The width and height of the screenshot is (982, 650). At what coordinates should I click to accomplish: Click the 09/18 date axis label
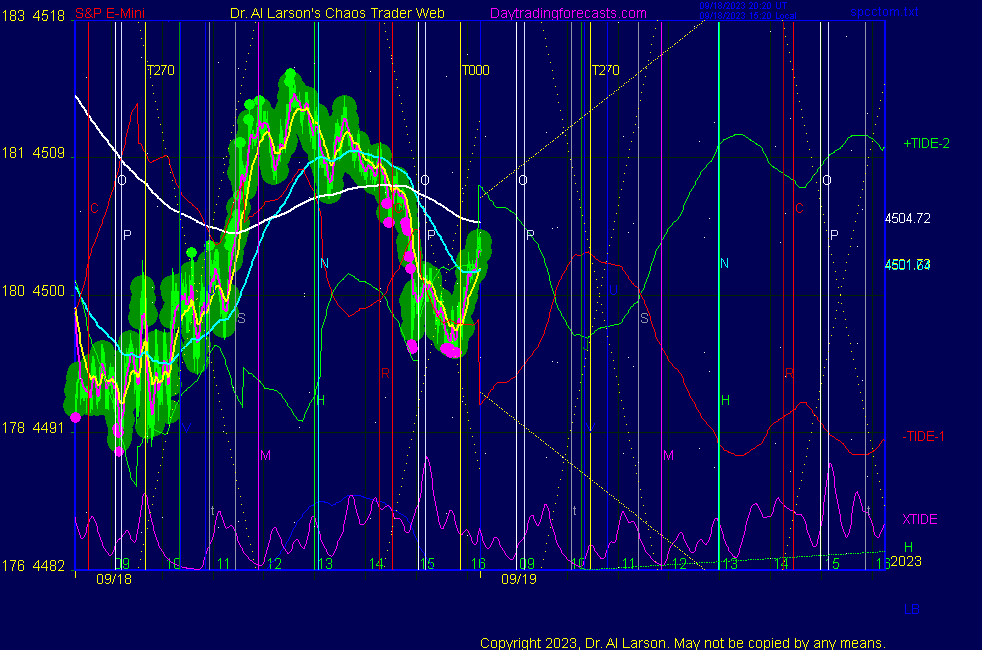click(114, 579)
